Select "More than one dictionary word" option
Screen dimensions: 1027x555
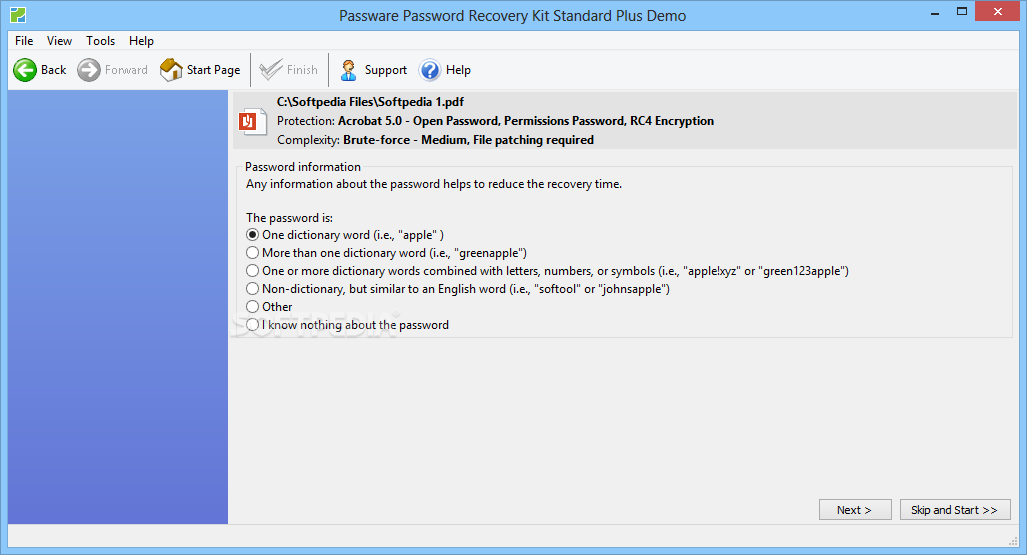[252, 253]
